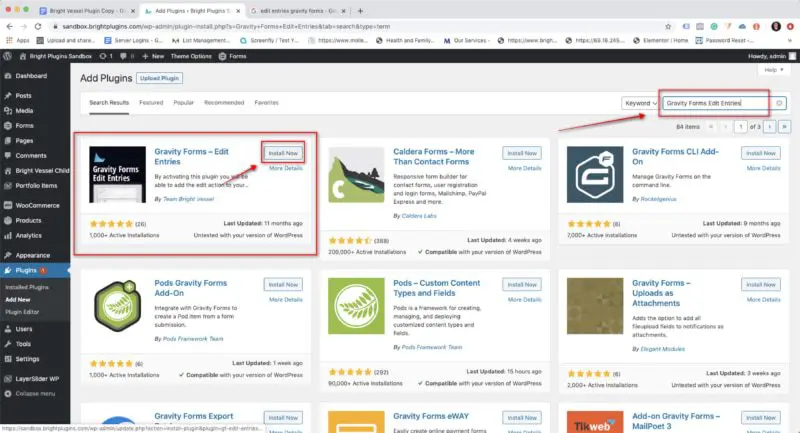Screen dimensions: 800x433
Task: Expand the Keyword search type dropdown
Action: 641,103
